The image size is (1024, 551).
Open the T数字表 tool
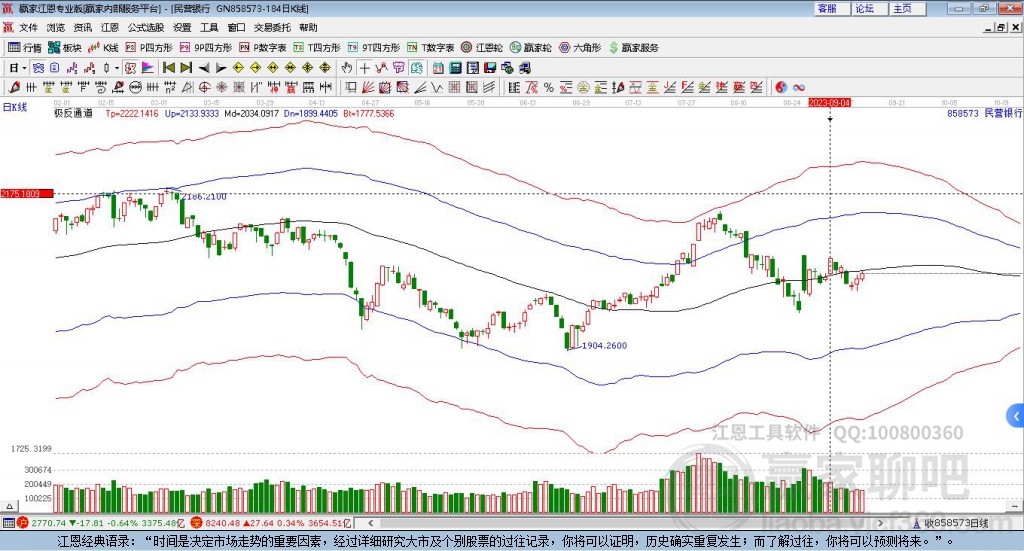(x=430, y=48)
